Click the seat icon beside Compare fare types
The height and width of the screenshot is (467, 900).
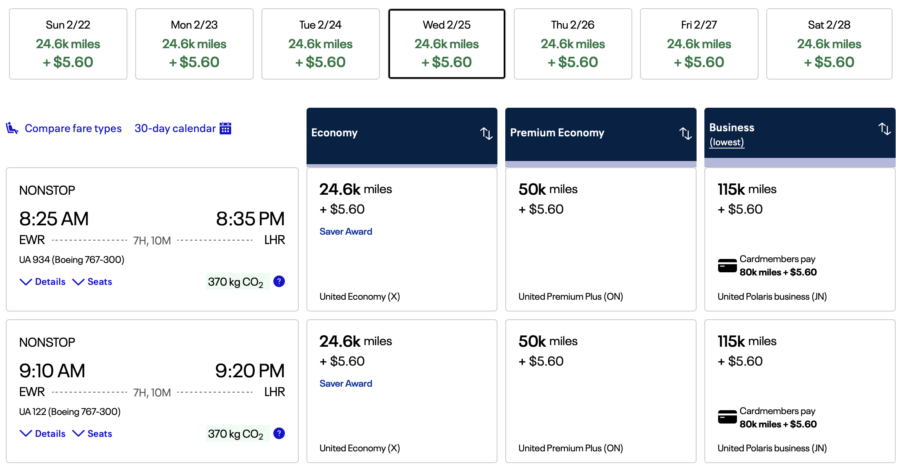pyautogui.click(x=12, y=128)
